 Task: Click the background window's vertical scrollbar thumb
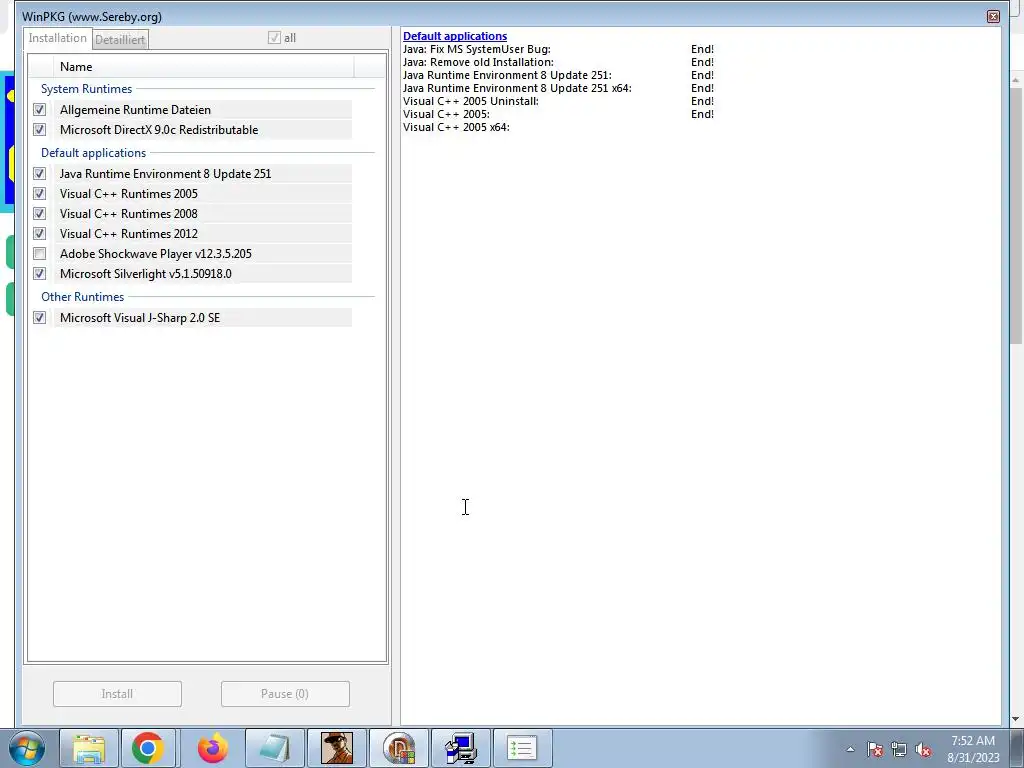[1016, 216]
